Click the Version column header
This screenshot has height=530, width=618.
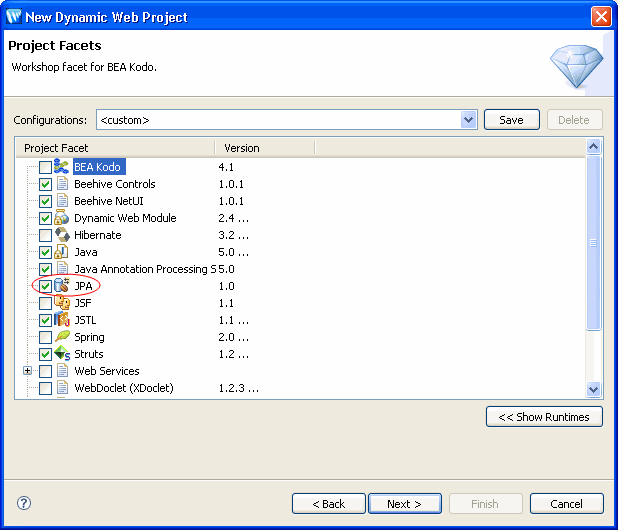(265, 148)
